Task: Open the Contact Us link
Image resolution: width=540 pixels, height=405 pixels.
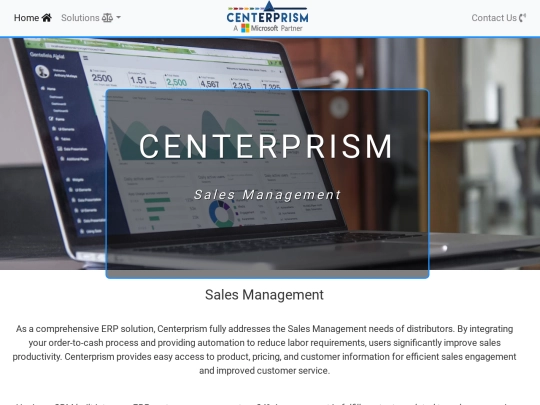Action: (499, 18)
